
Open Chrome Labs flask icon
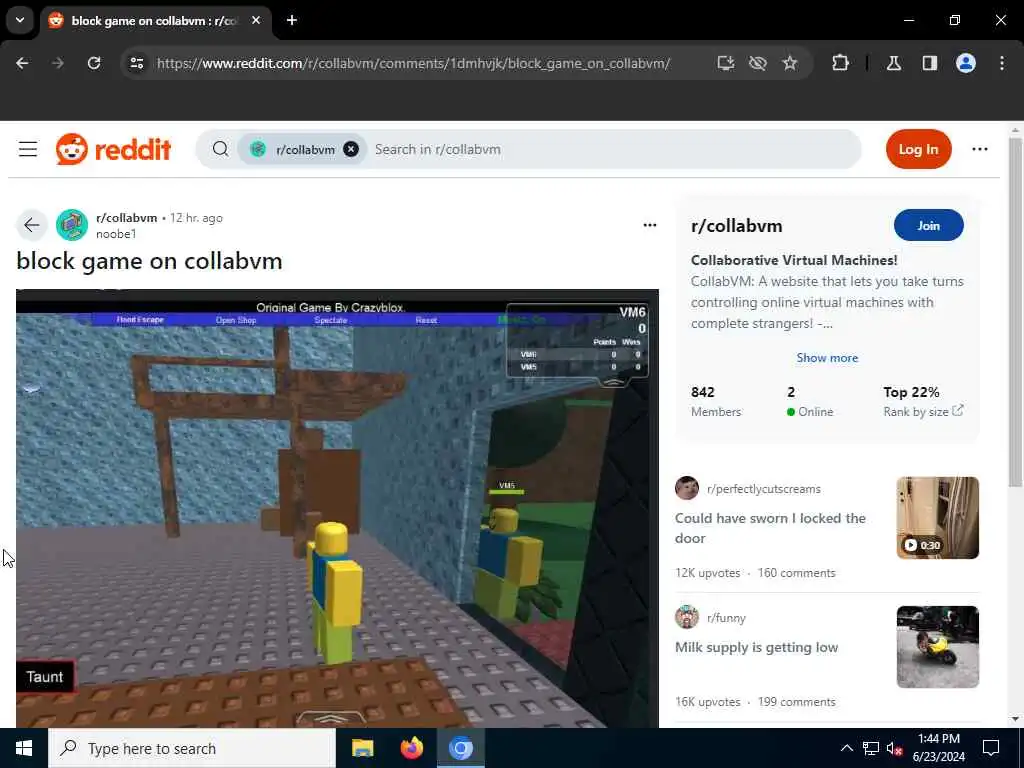click(x=894, y=63)
